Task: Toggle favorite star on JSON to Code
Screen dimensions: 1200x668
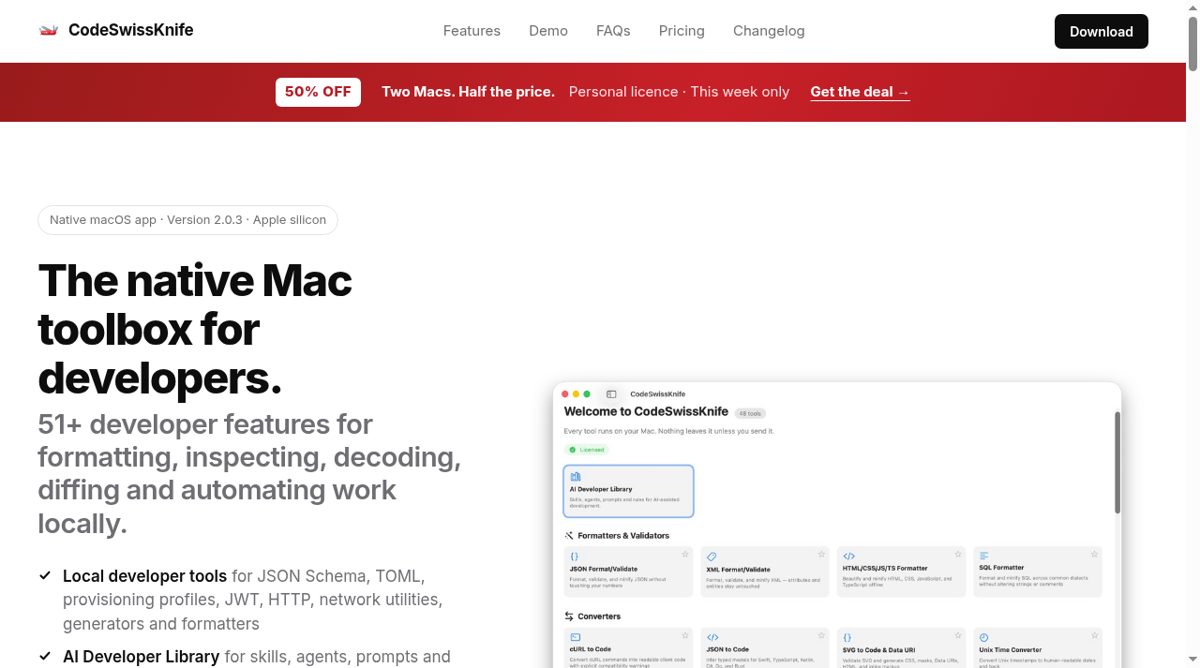Action: pos(821,634)
